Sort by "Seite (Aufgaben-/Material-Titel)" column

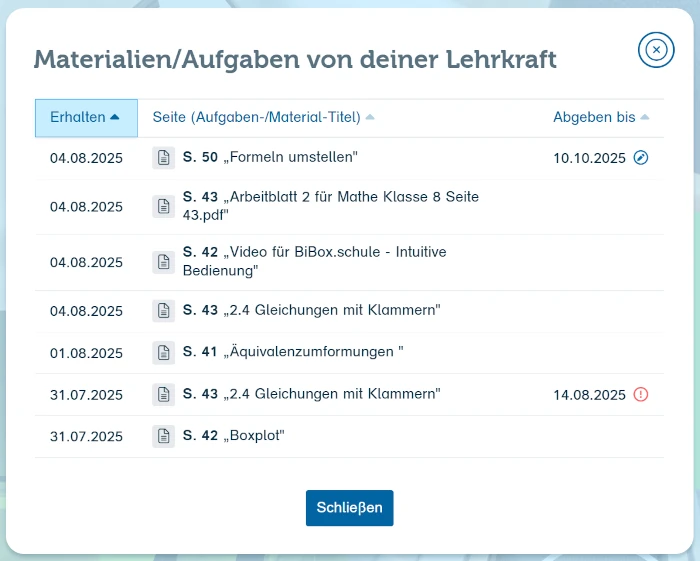263,118
